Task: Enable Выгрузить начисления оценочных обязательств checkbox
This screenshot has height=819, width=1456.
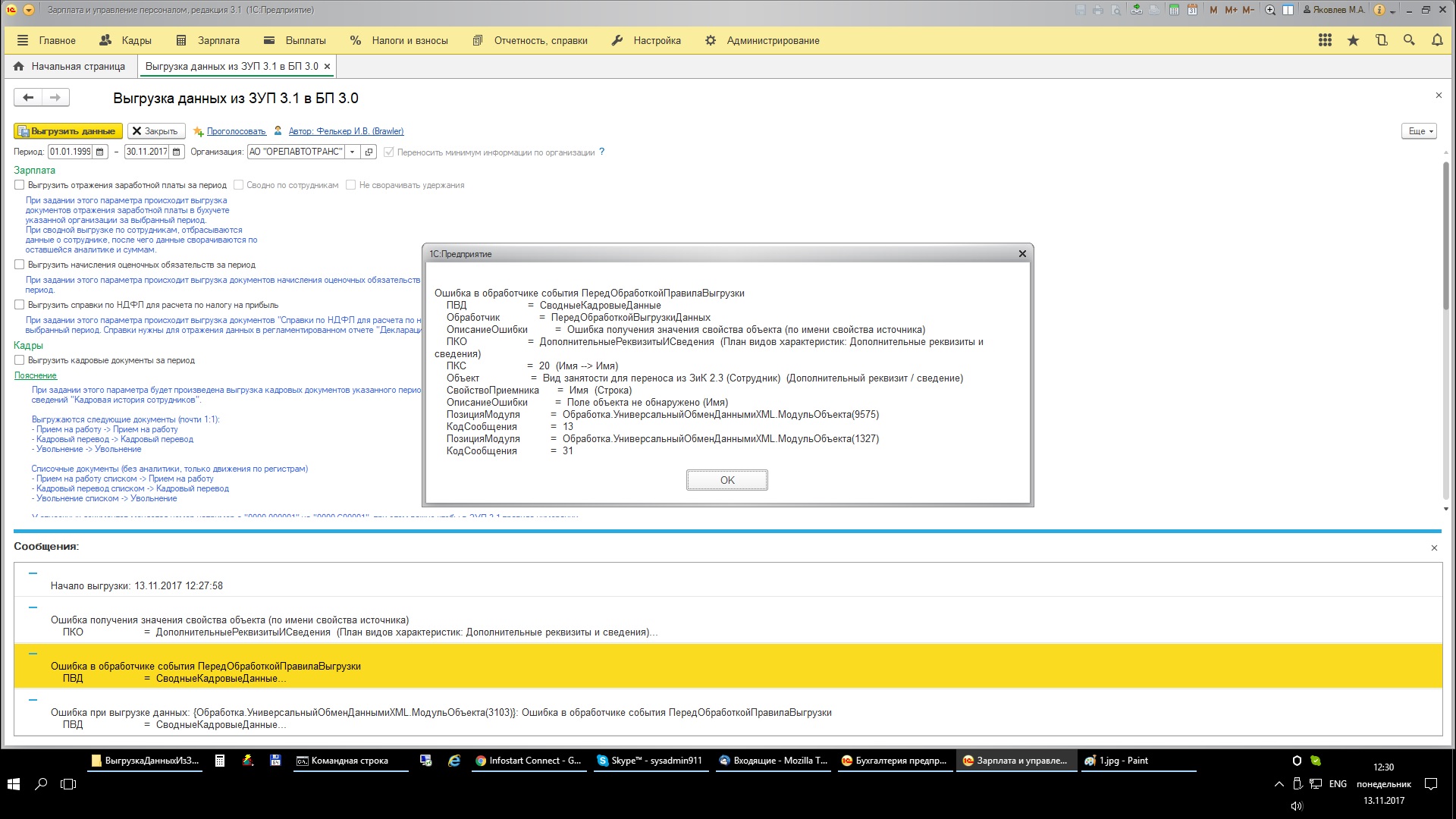Action: (20, 265)
